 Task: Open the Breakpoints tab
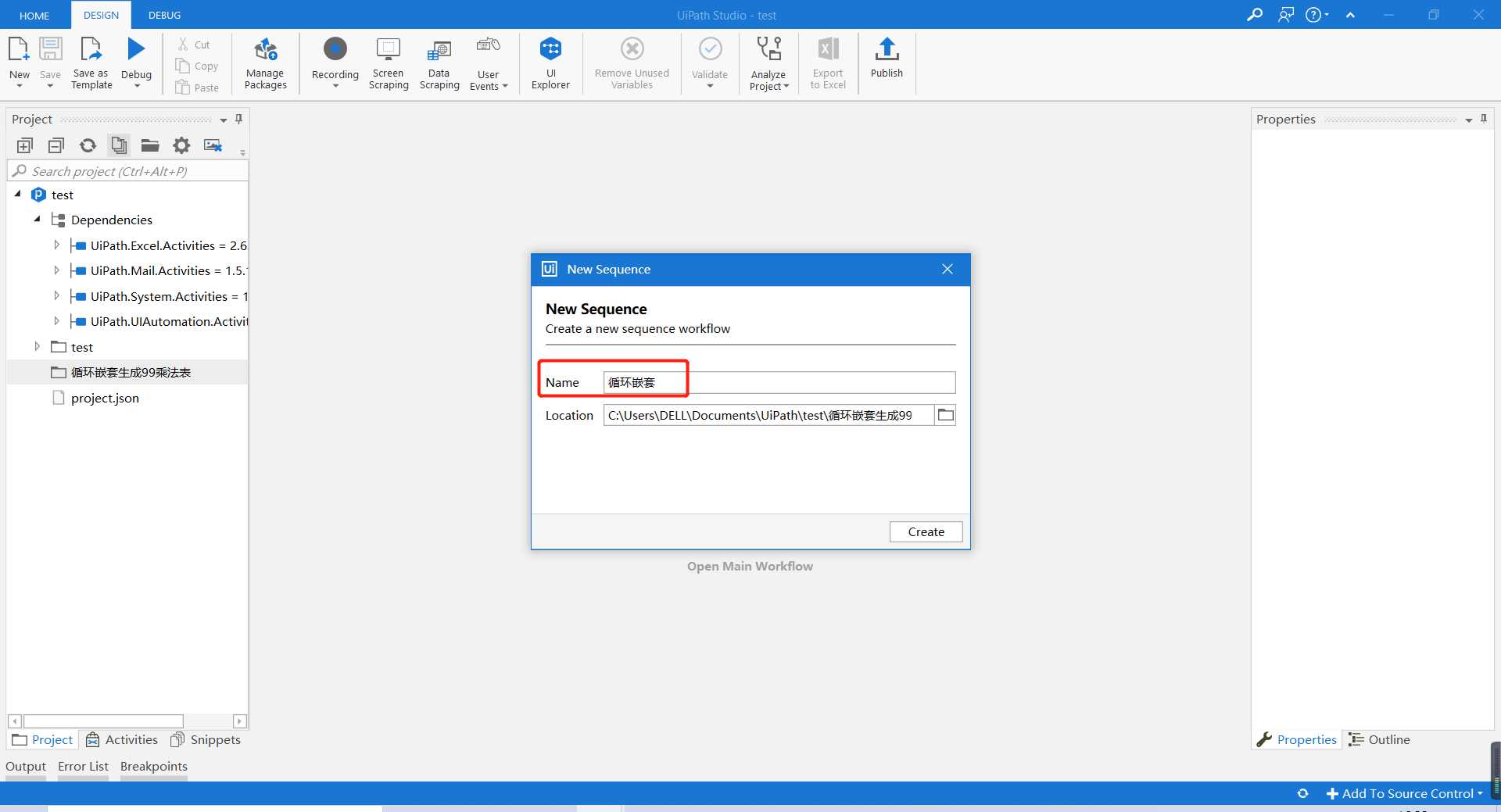(x=154, y=766)
